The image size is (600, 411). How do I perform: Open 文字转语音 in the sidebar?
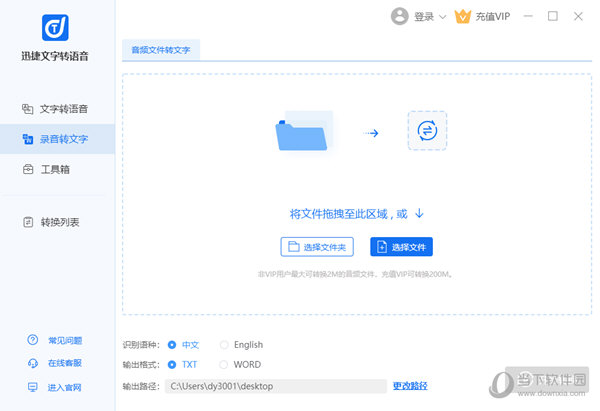tap(57, 109)
